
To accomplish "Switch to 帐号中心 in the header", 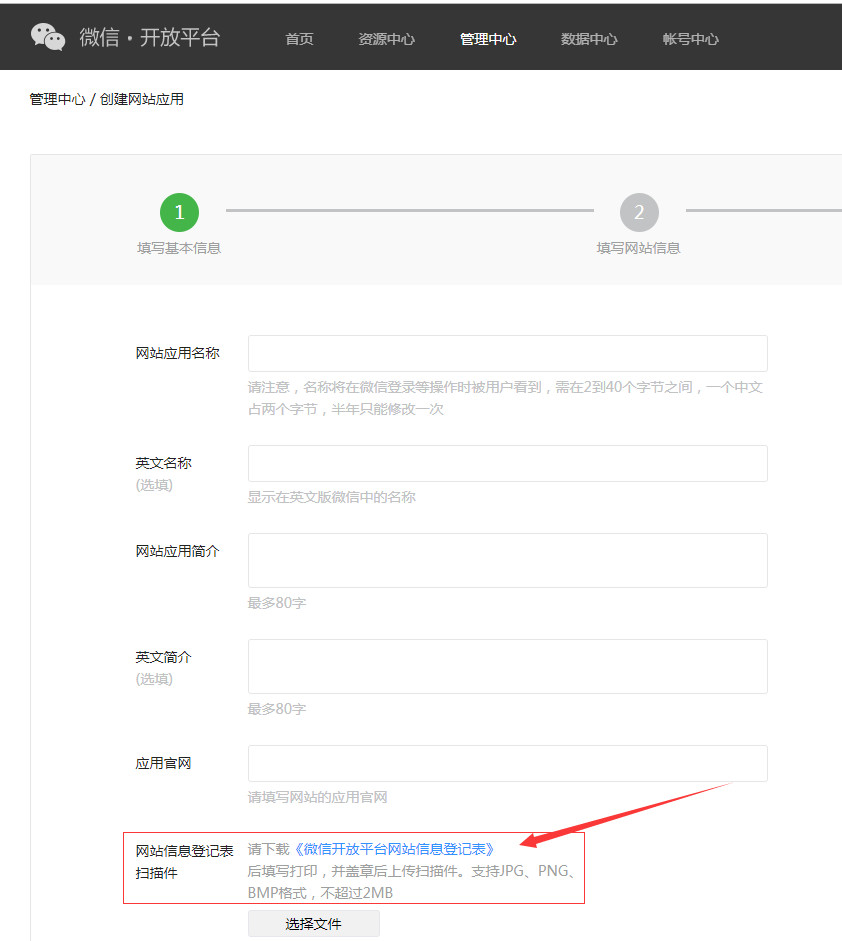I will click(690, 39).
